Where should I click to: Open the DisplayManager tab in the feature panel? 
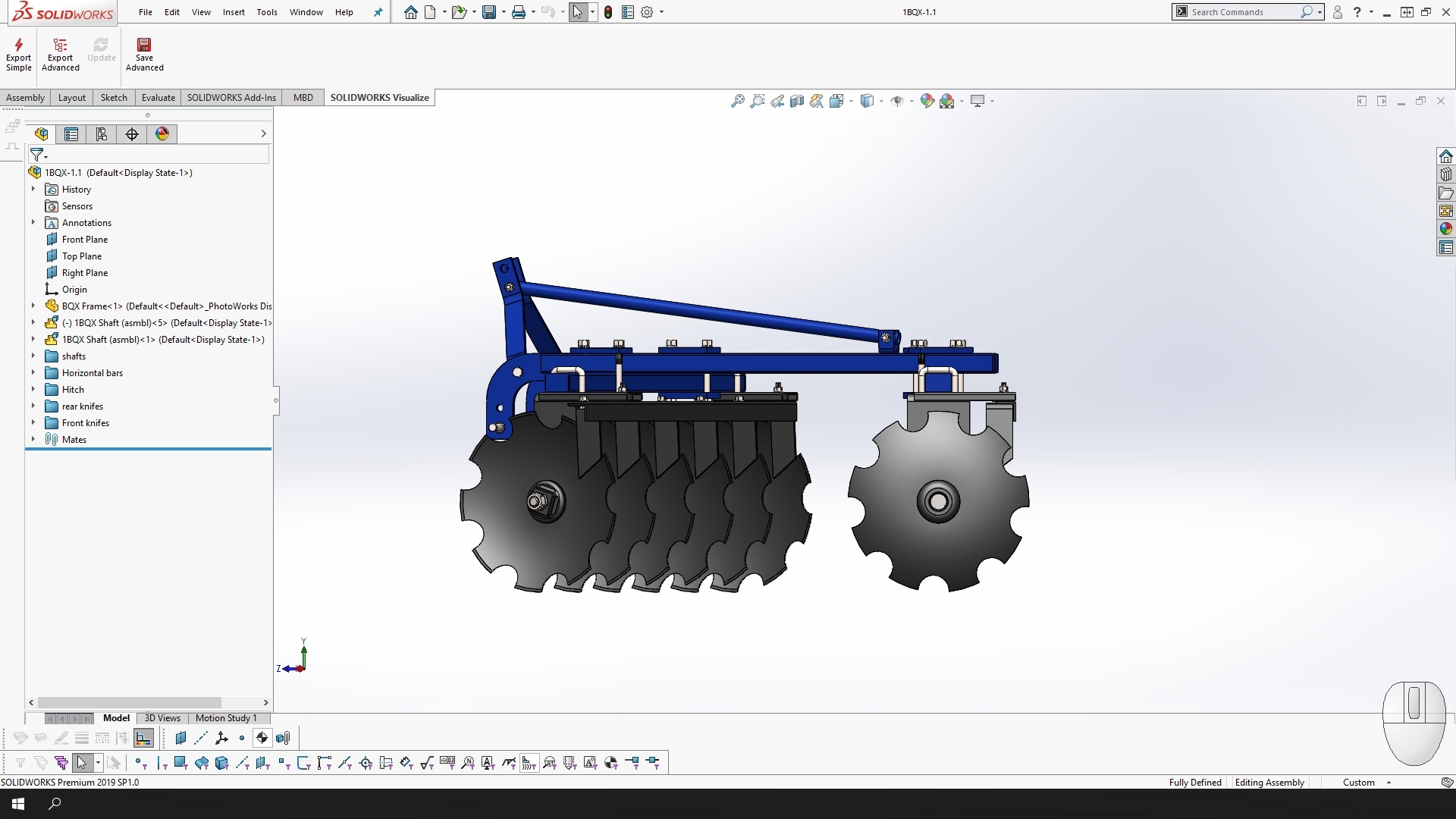coord(162,134)
